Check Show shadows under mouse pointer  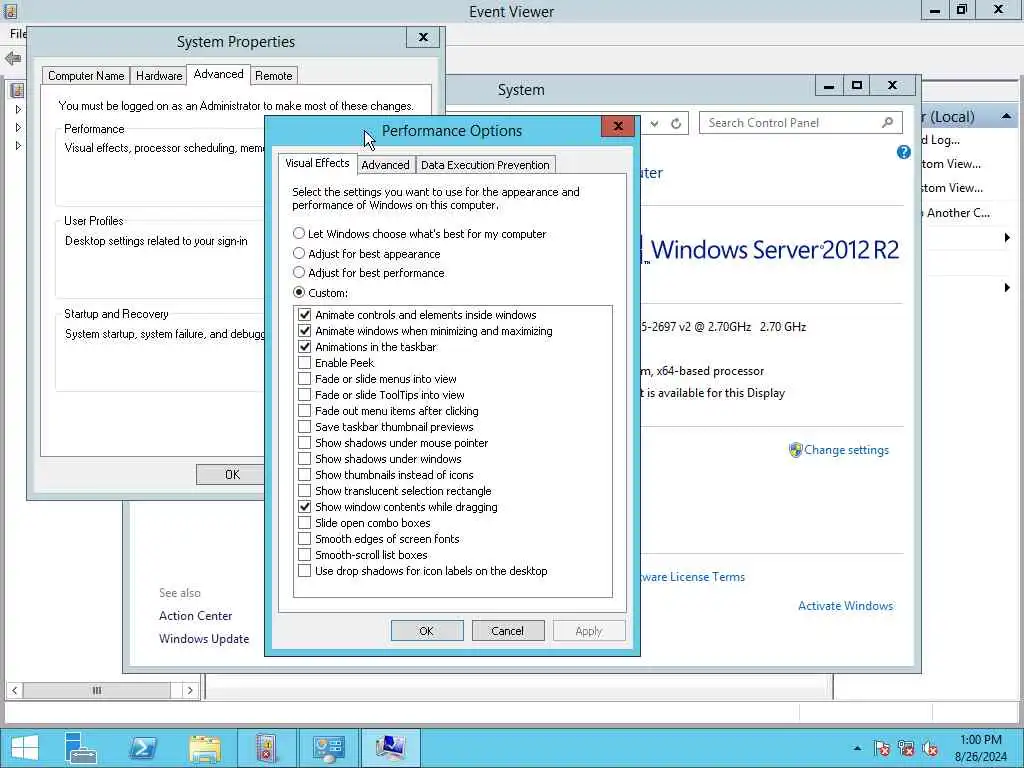pos(304,443)
